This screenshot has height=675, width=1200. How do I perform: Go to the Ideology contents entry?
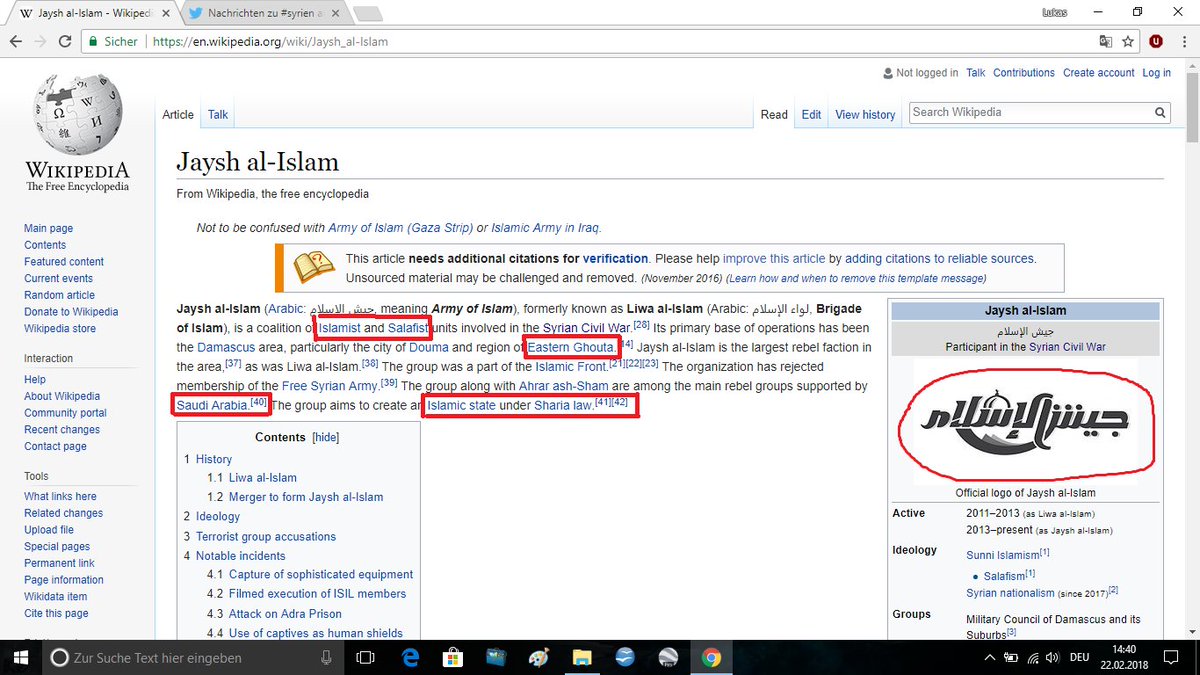point(218,517)
